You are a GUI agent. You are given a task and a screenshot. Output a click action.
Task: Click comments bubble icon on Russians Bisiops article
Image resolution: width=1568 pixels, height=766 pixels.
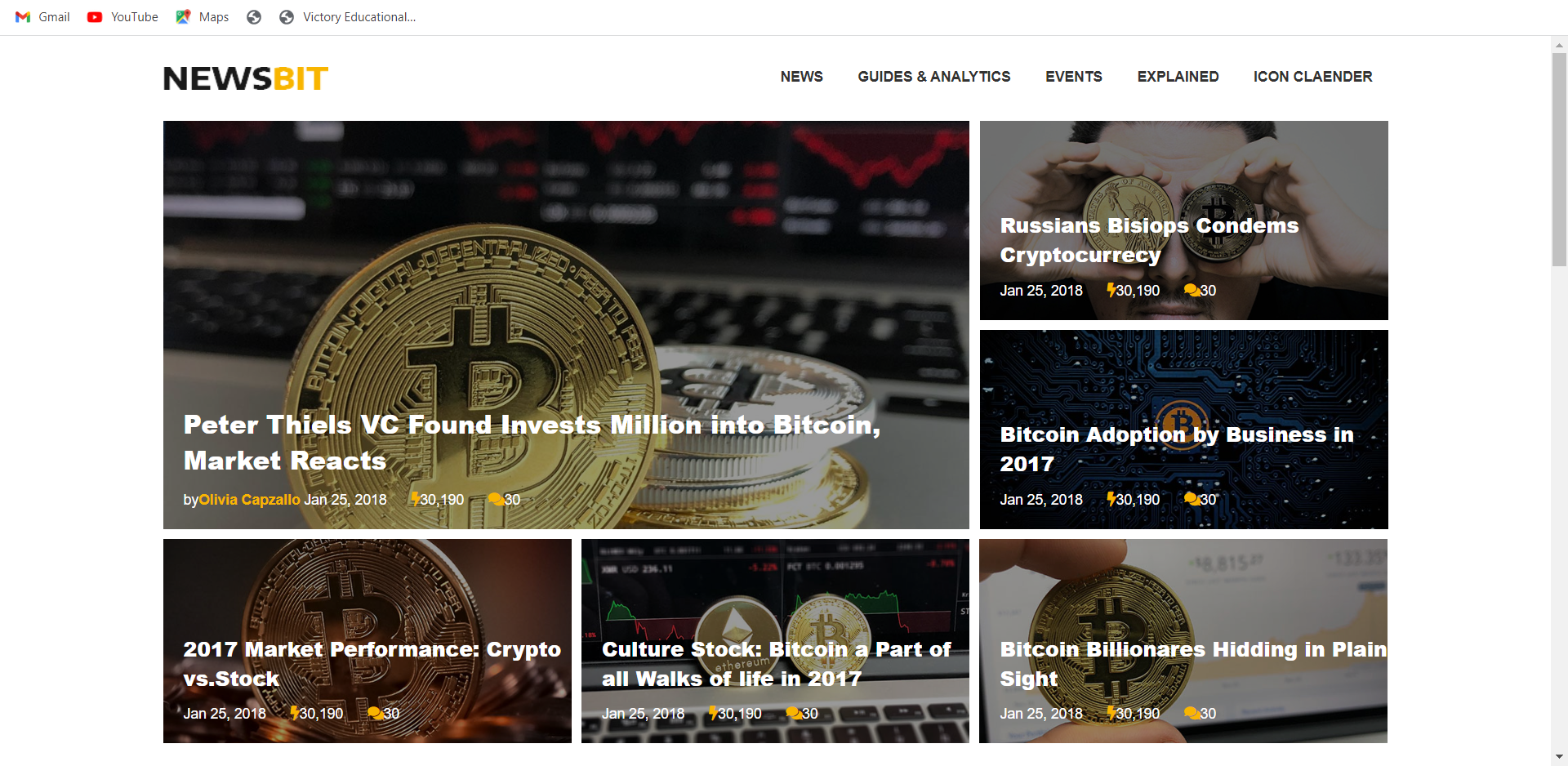tap(1192, 290)
